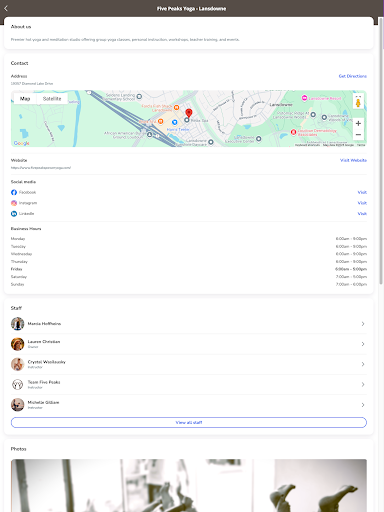Expand Team Five Peaks staff row

[363, 385]
